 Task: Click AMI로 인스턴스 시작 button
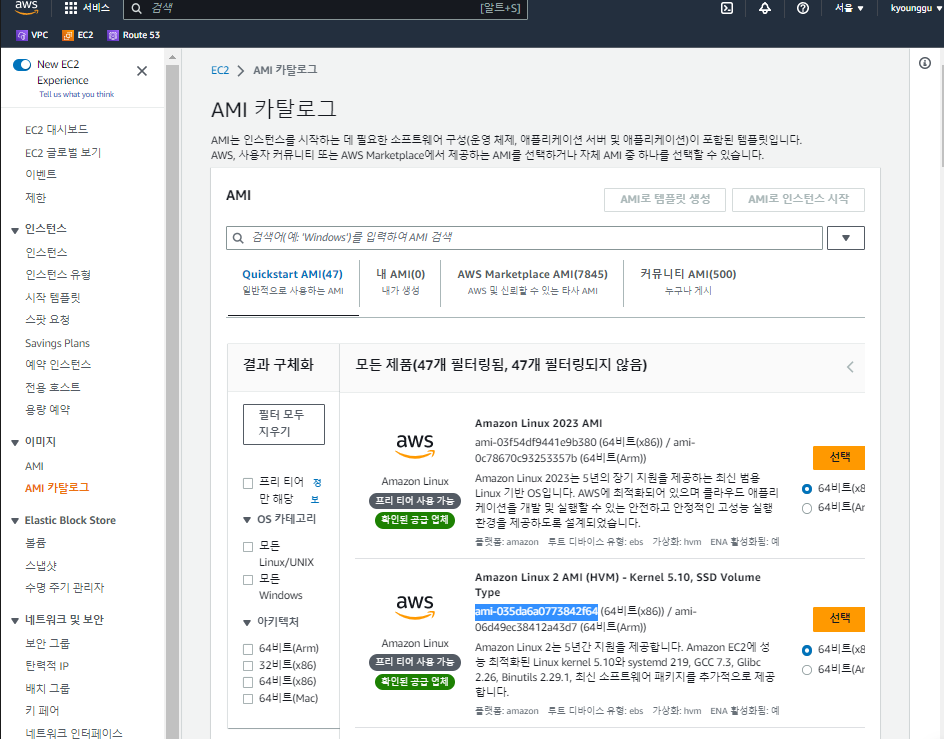798,199
